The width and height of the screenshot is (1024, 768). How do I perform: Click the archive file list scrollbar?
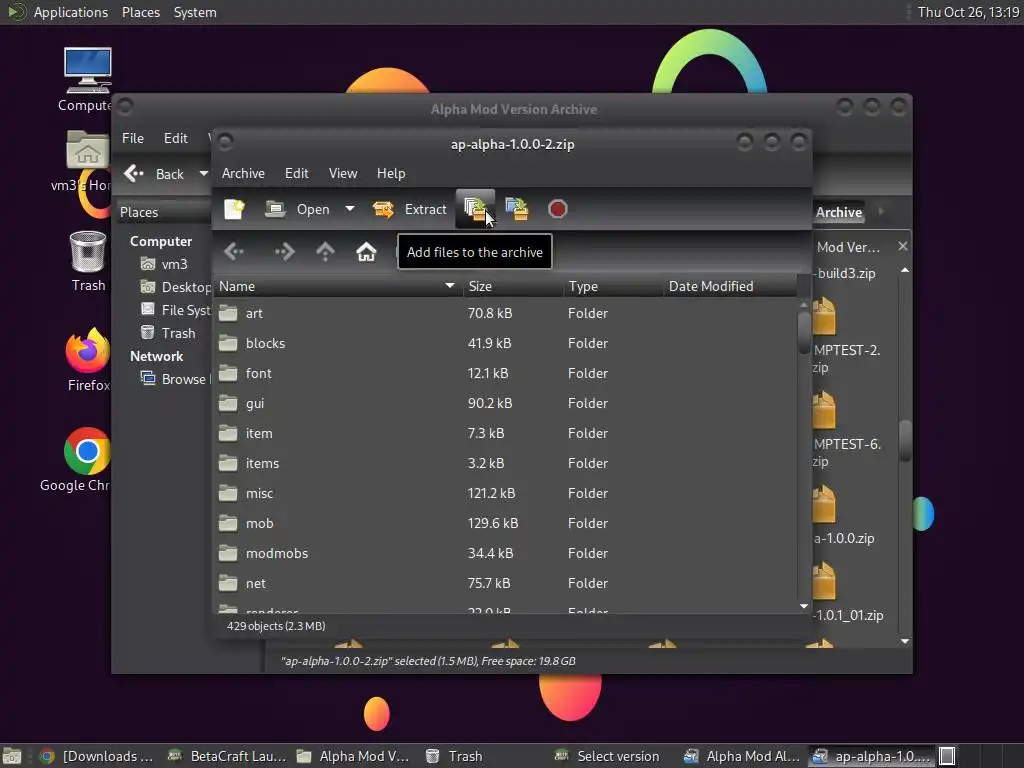(x=804, y=333)
